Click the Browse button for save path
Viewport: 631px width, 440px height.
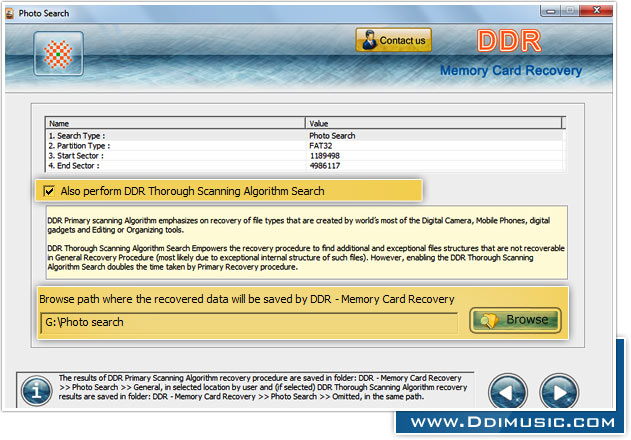tap(515, 320)
